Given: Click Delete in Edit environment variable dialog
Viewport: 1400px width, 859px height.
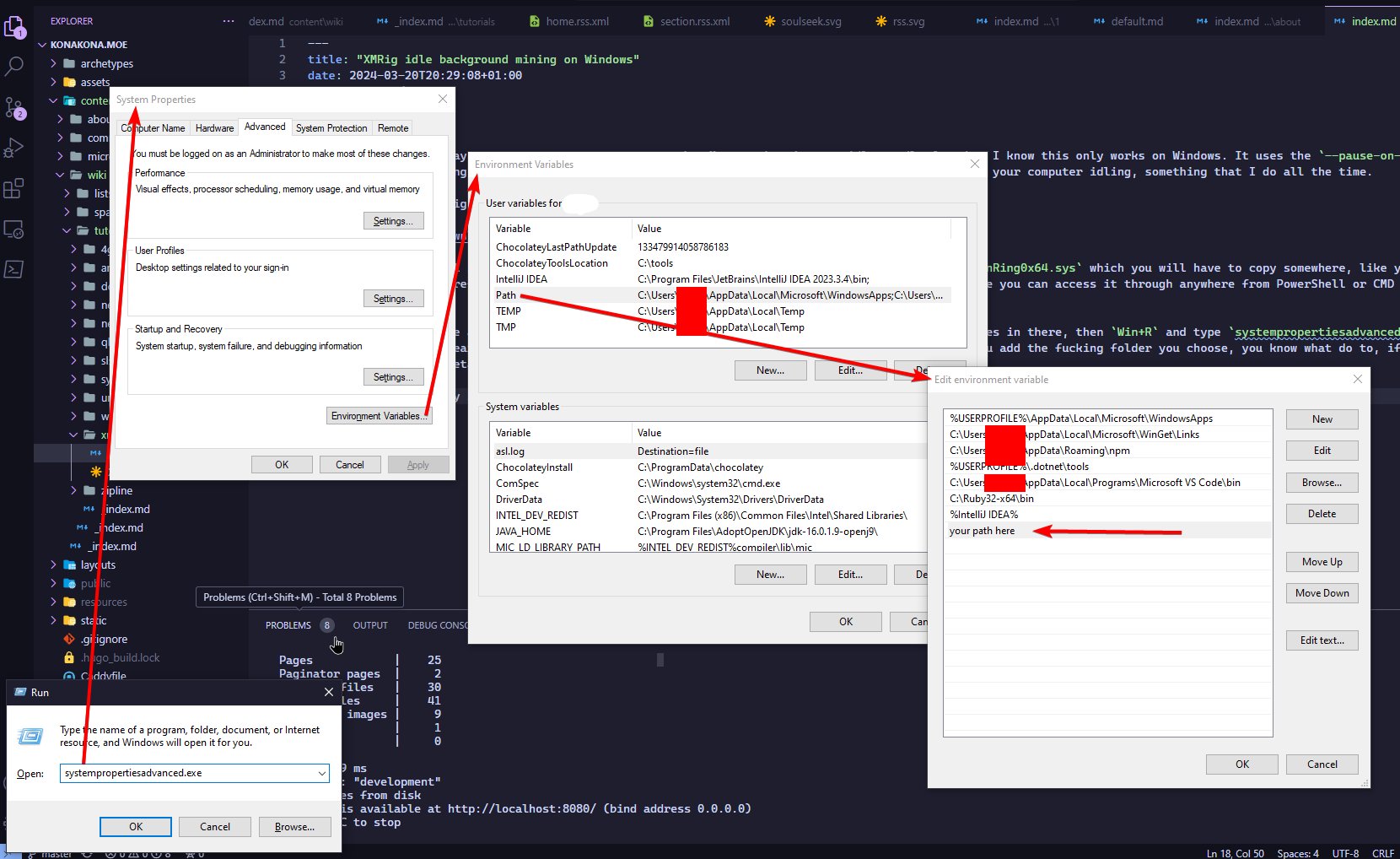Looking at the screenshot, I should click(1322, 514).
